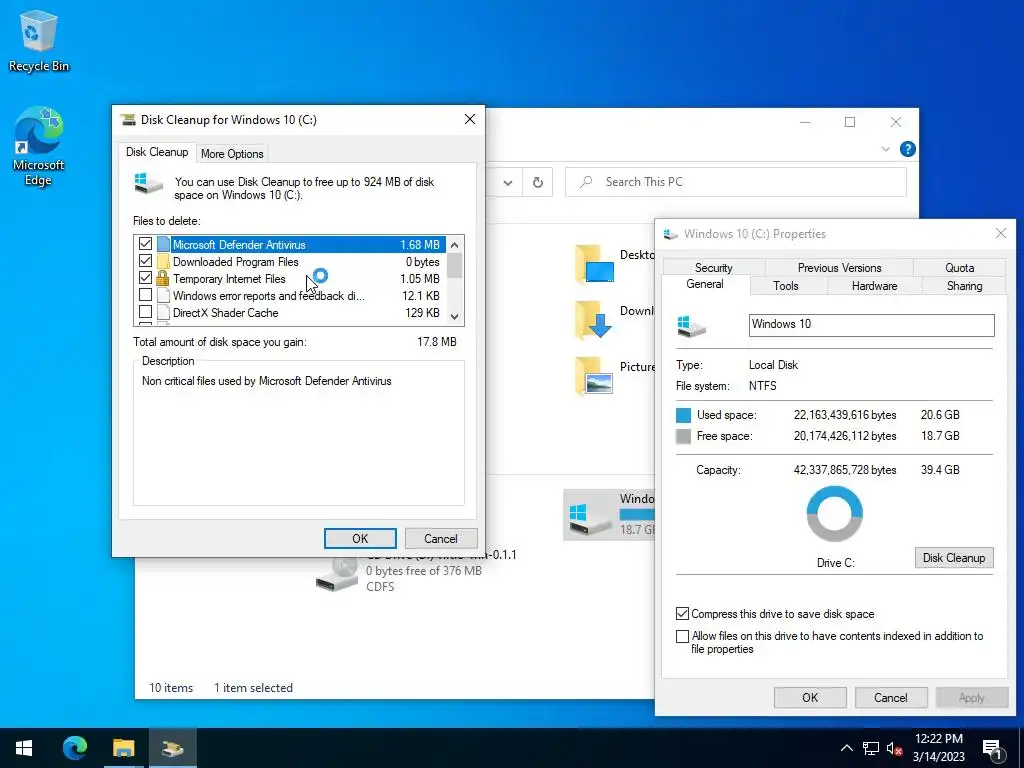This screenshot has width=1024, height=768.
Task: Click the Help icon in File Explorer
Action: 908,149
